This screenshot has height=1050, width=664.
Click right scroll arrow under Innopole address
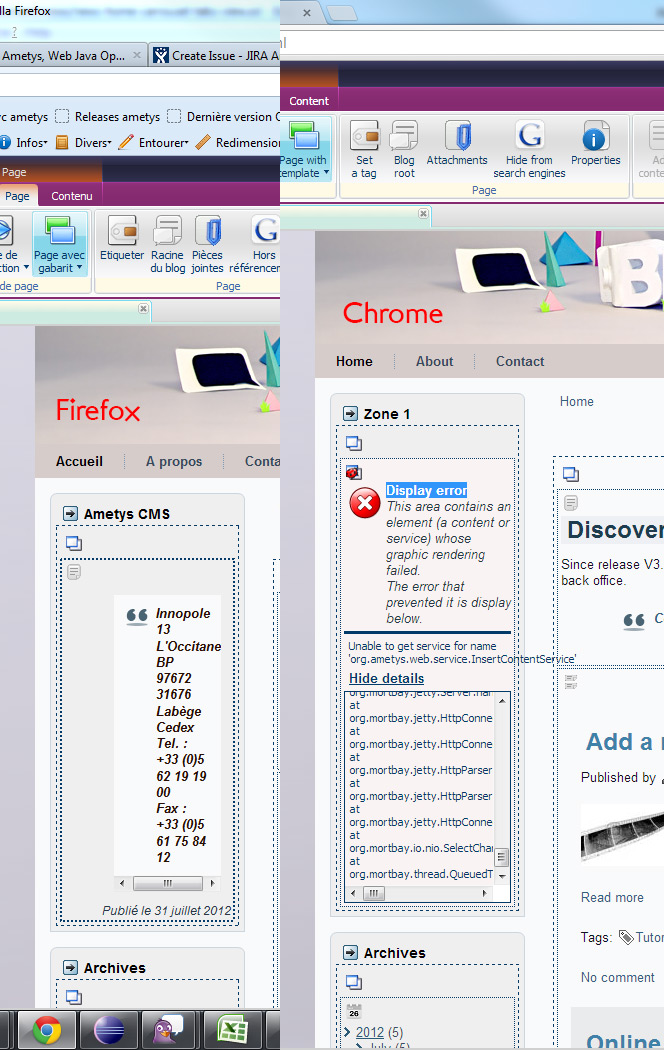213,883
